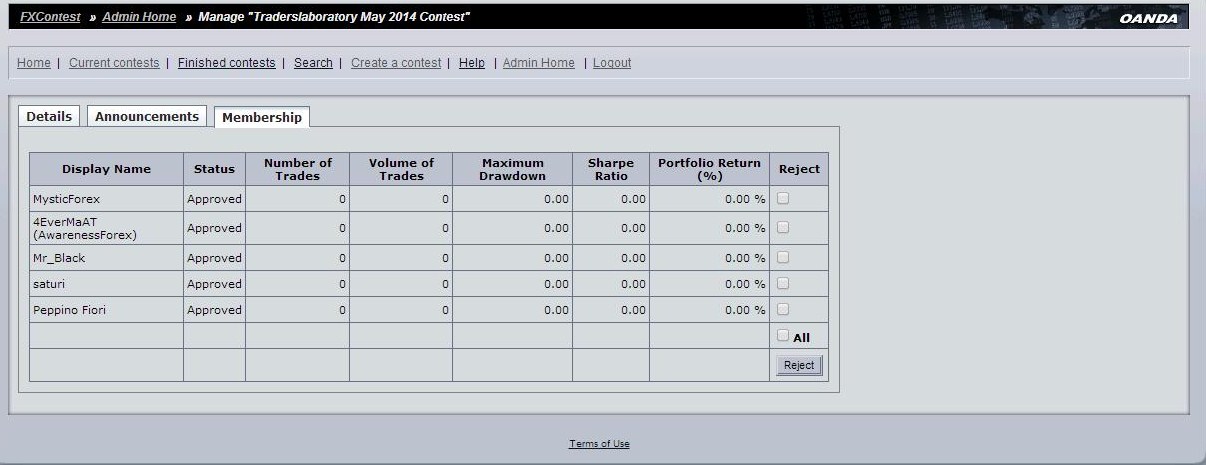
Task: Select saturi display name
Action: coord(49,284)
